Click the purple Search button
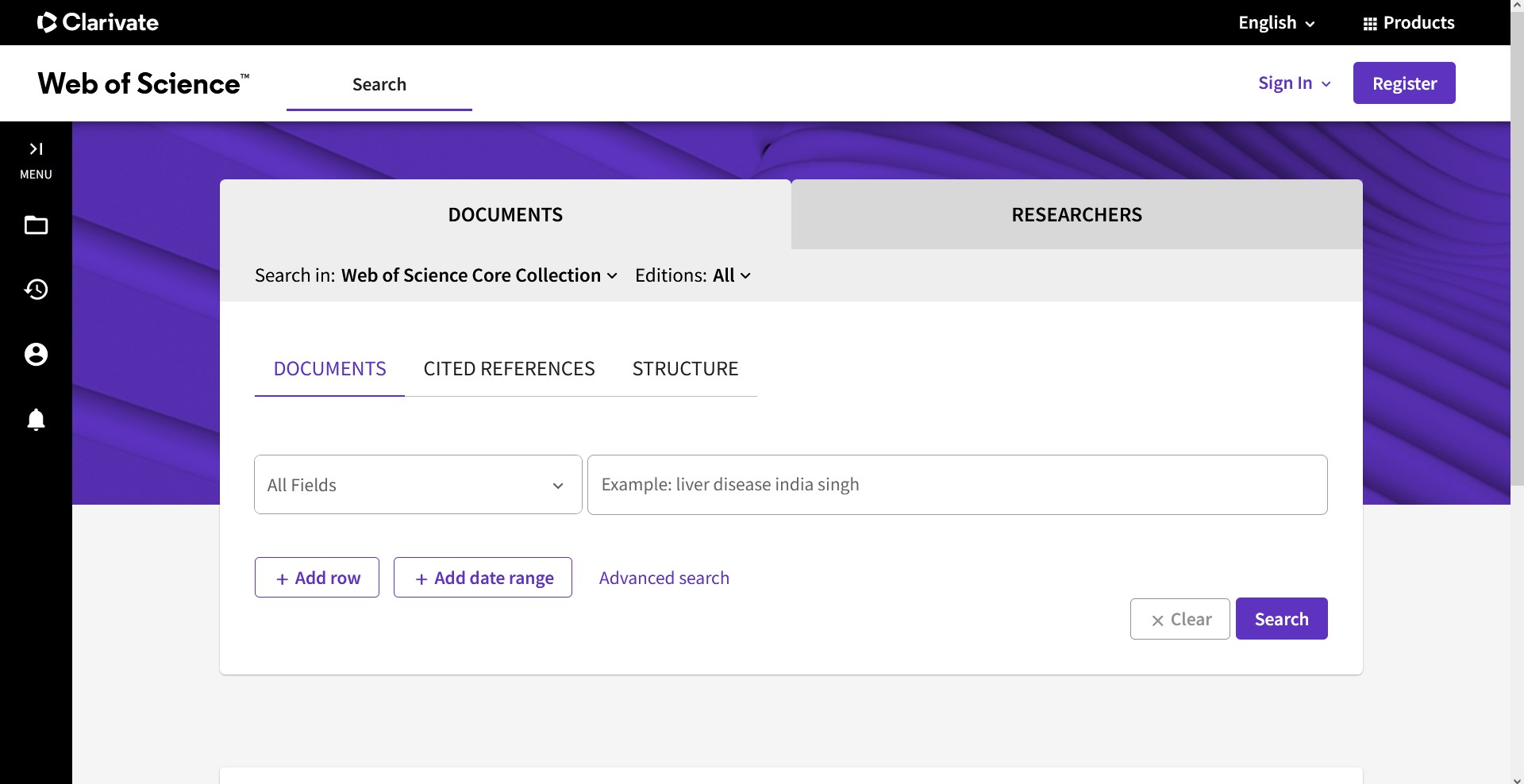 1282,619
